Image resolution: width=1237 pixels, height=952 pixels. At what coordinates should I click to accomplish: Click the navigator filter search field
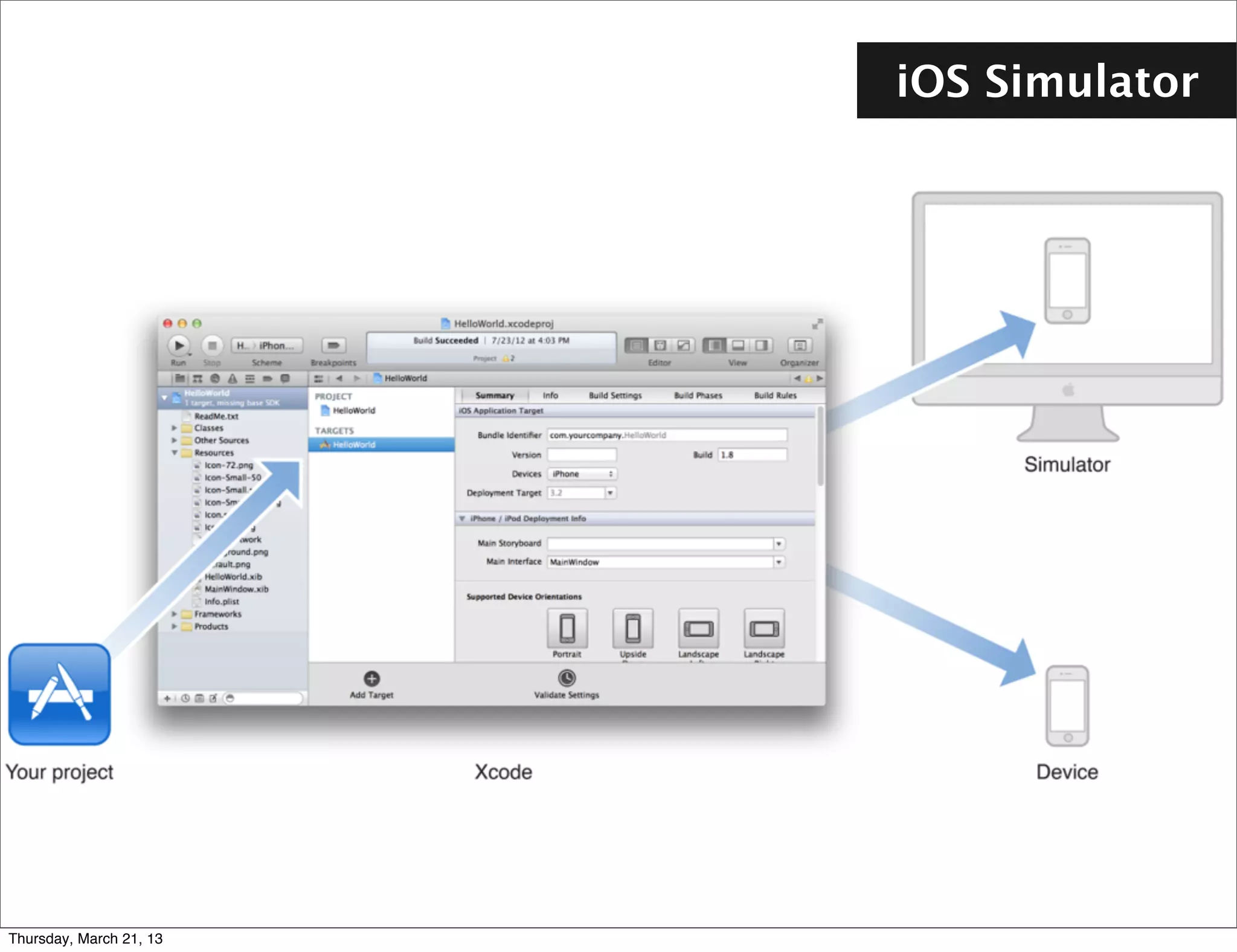263,699
